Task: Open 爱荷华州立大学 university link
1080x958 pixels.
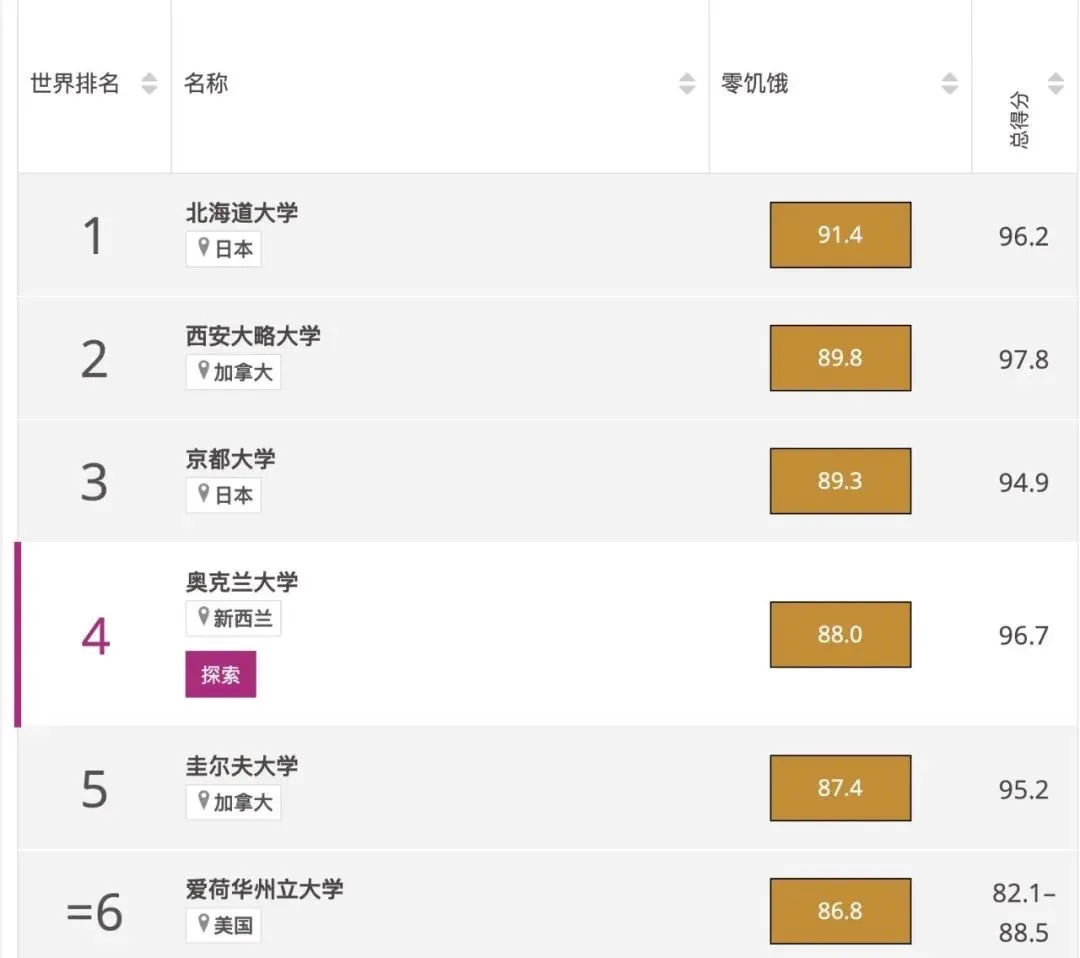Action: pyautogui.click(x=264, y=889)
